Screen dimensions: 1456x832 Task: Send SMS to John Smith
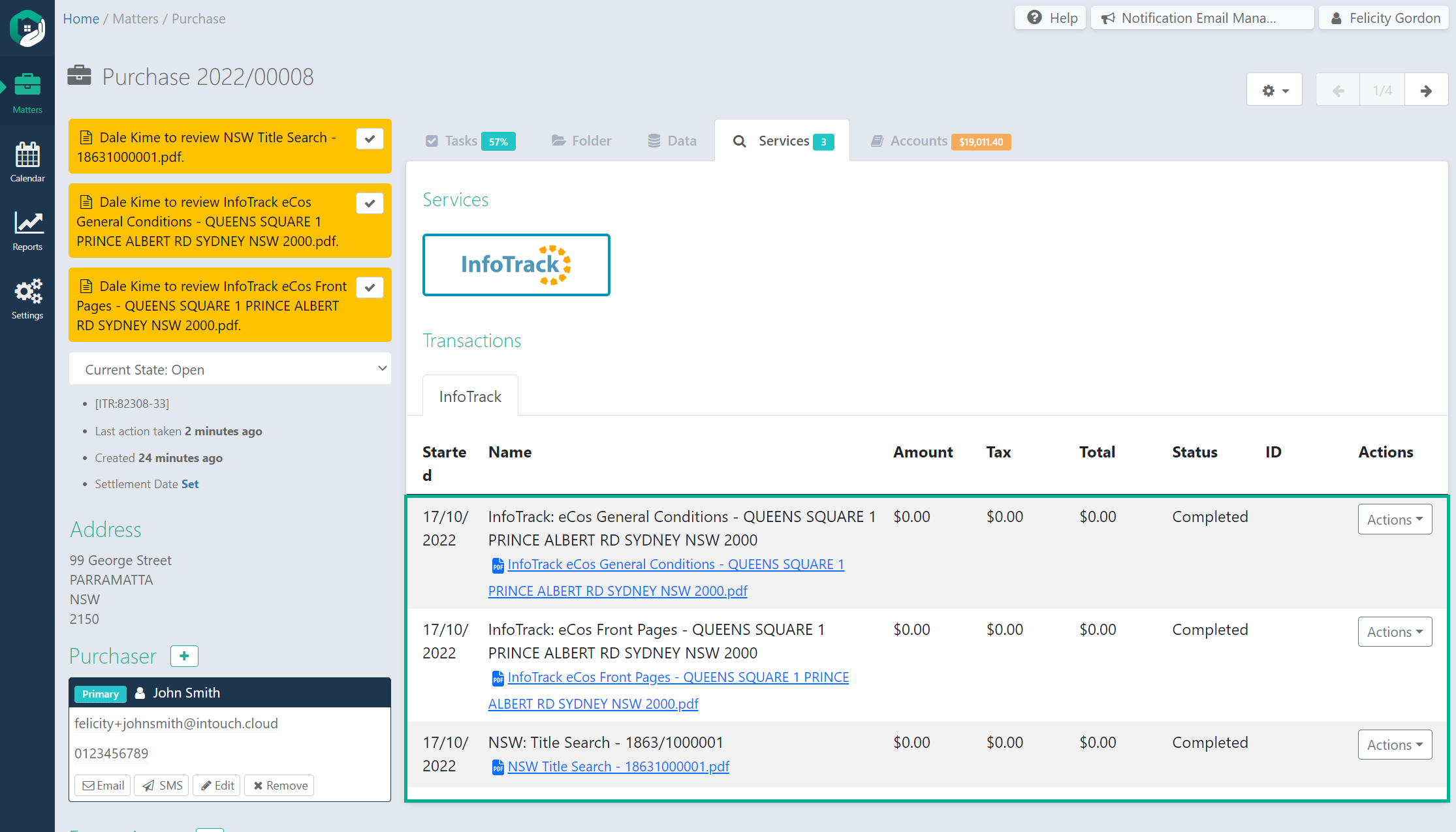coord(162,786)
